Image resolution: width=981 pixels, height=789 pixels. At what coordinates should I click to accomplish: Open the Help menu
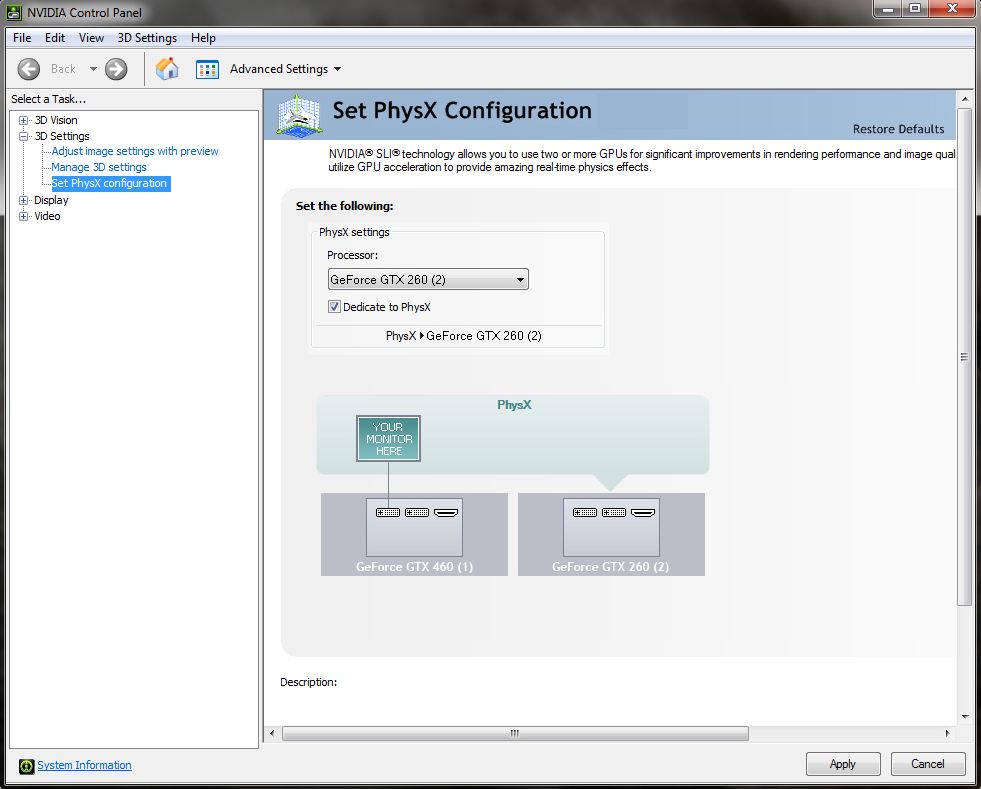pos(203,38)
